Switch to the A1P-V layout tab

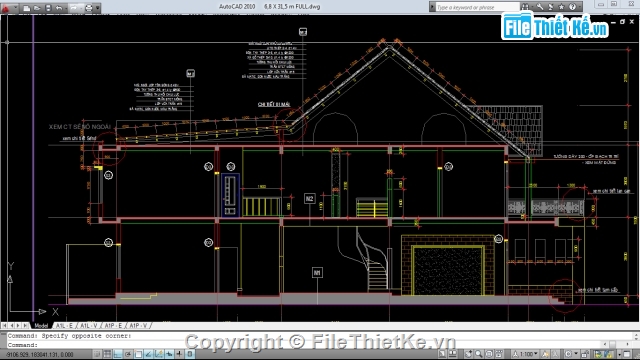pos(138,325)
